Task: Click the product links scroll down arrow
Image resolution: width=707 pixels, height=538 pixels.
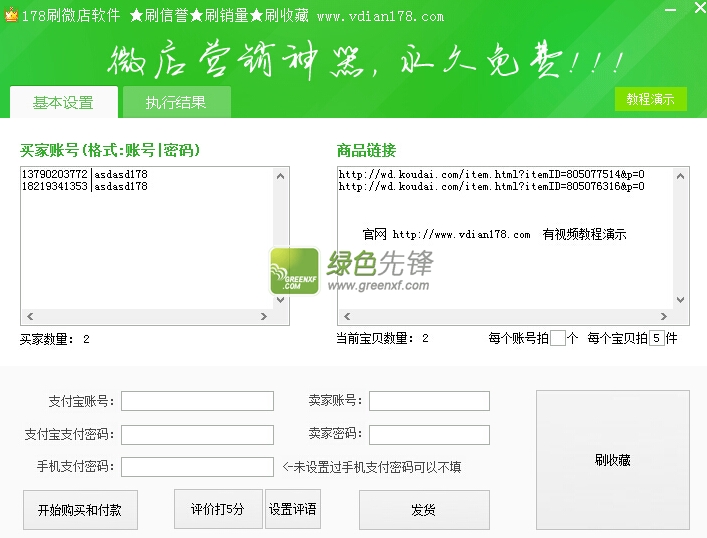Action: tap(680, 300)
